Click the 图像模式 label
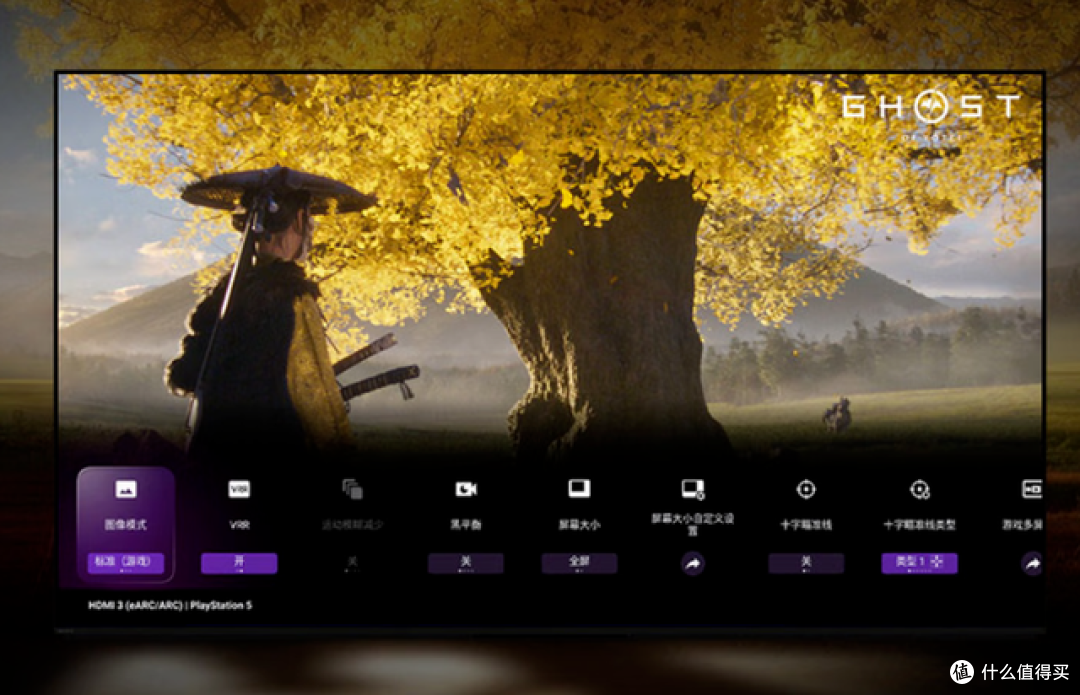The image size is (1080, 695). pos(125,525)
